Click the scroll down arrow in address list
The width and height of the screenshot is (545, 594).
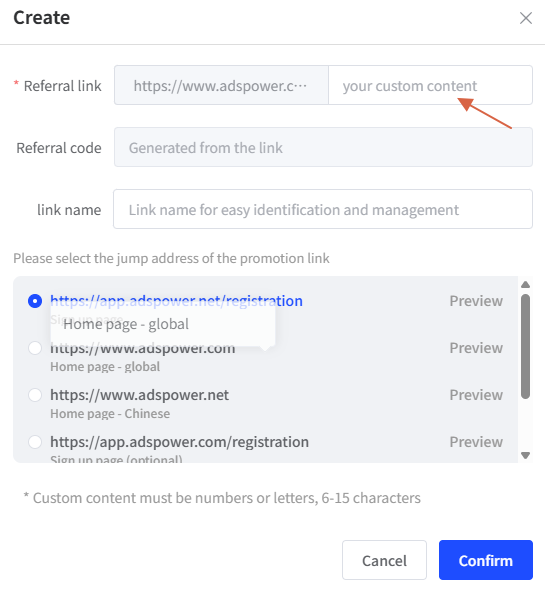[525, 455]
